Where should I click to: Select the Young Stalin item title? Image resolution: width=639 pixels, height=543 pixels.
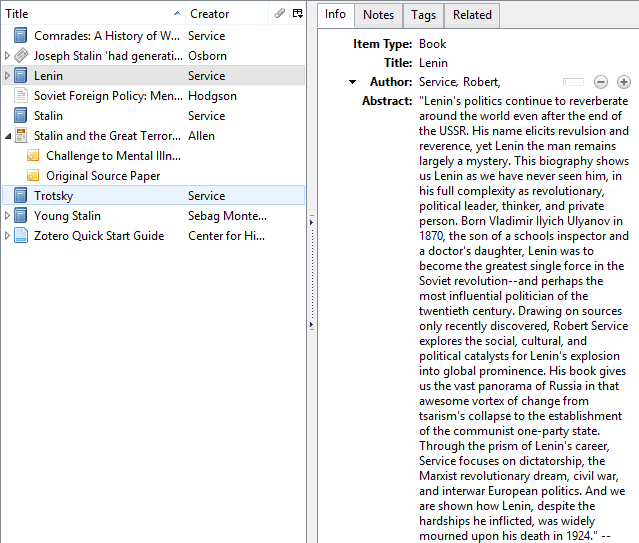(x=67, y=216)
